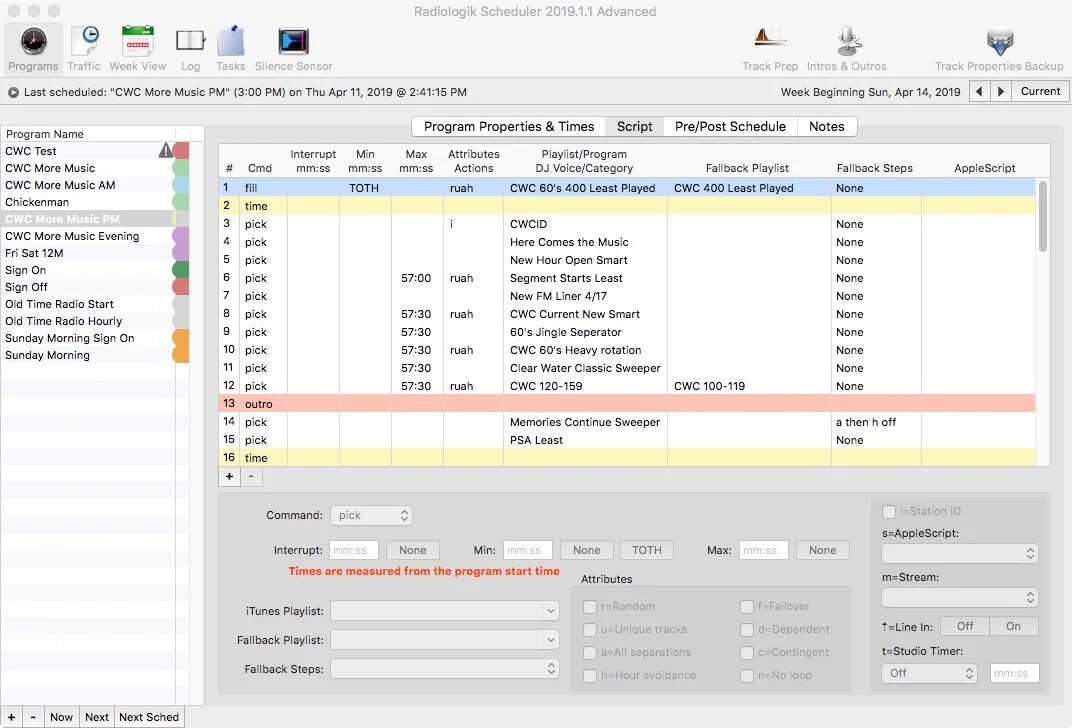Click the warning icon beside CWC Test
The image size is (1072, 728).
coord(165,150)
